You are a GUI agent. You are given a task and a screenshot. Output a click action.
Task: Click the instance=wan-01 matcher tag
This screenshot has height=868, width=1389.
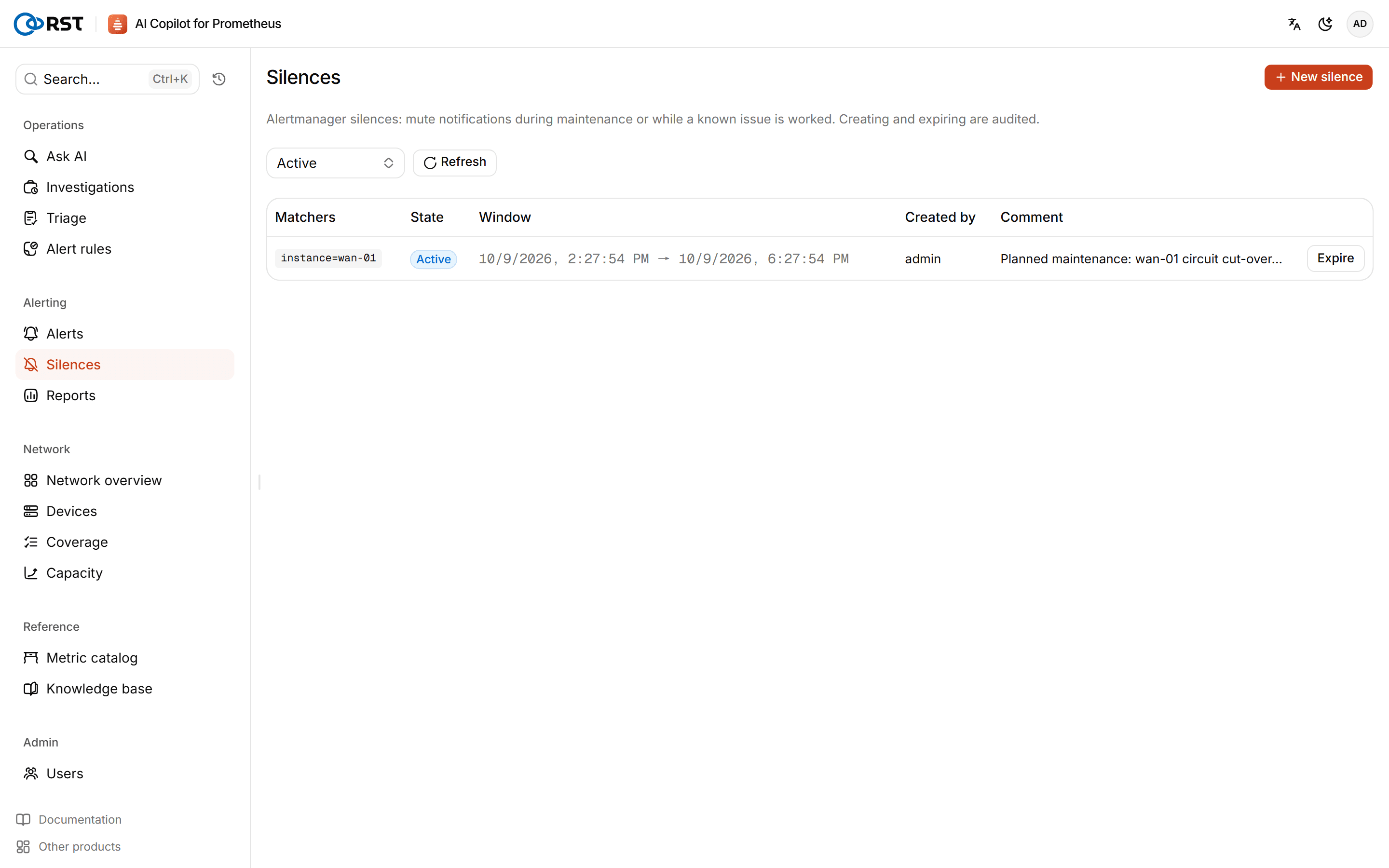(x=328, y=258)
